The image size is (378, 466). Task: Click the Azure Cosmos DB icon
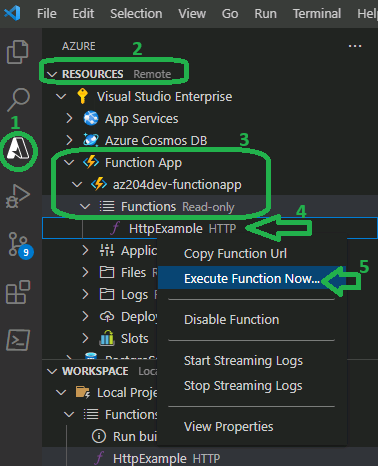(x=91, y=140)
